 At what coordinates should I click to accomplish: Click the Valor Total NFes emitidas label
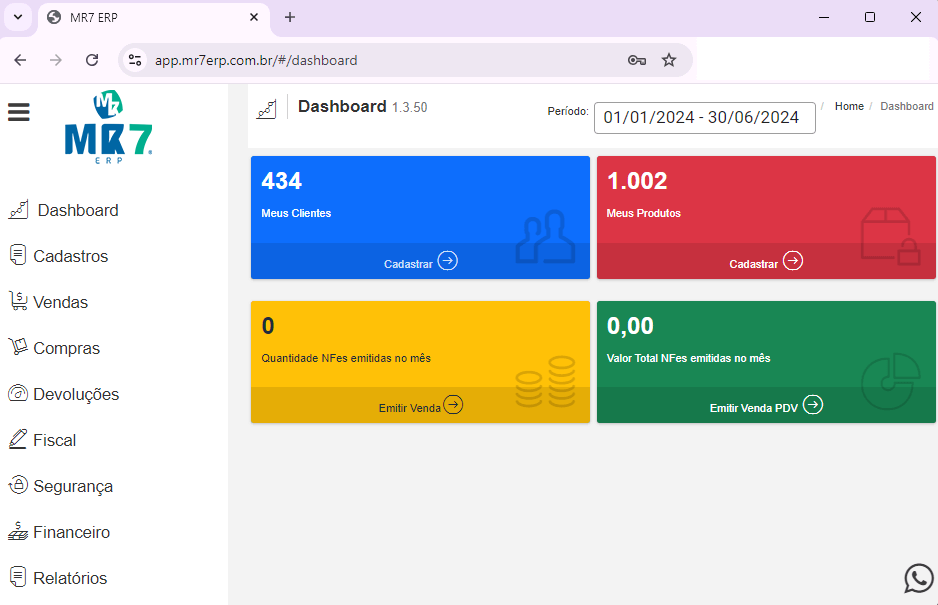click(x=689, y=358)
